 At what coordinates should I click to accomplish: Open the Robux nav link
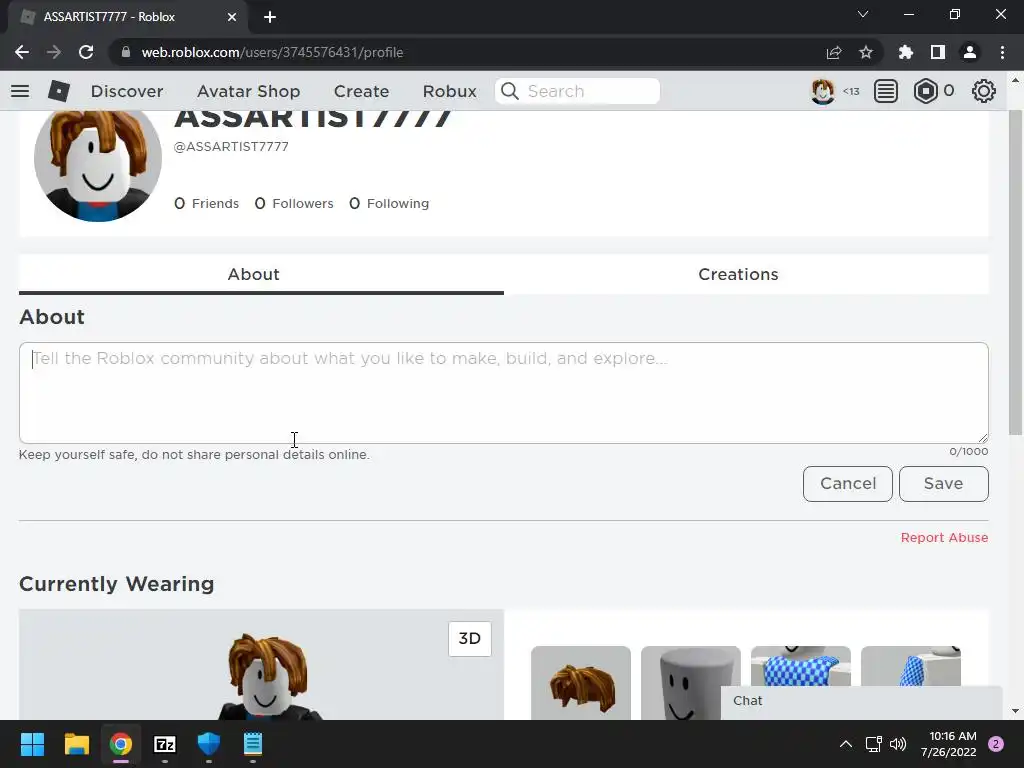click(450, 91)
